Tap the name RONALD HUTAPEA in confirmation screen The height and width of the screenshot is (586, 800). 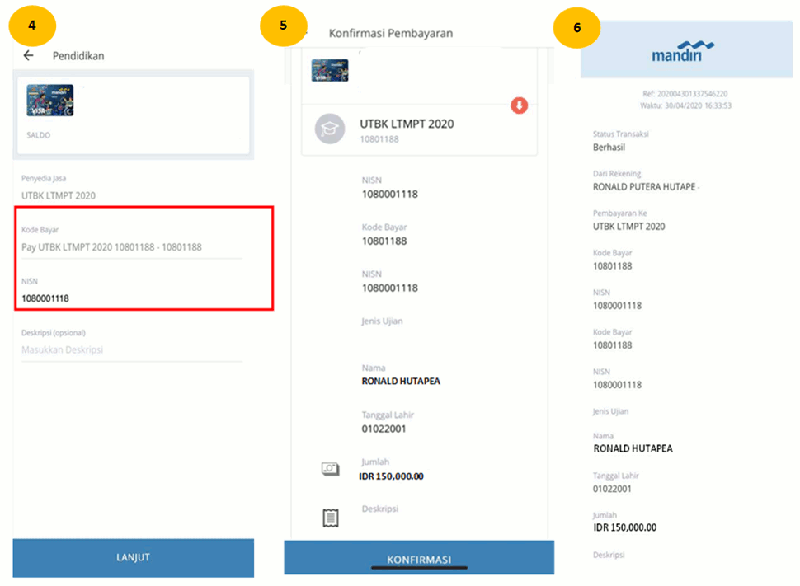(401, 381)
